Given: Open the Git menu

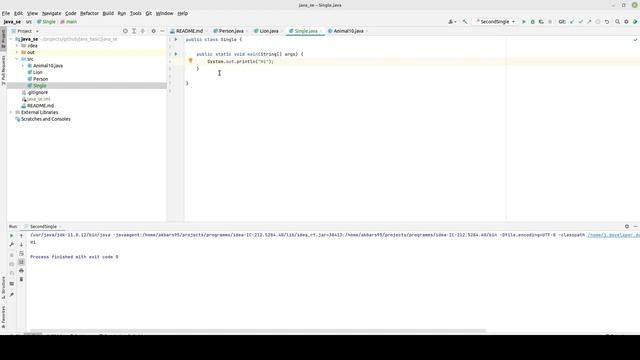Looking at the screenshot, I should tap(149, 13).
